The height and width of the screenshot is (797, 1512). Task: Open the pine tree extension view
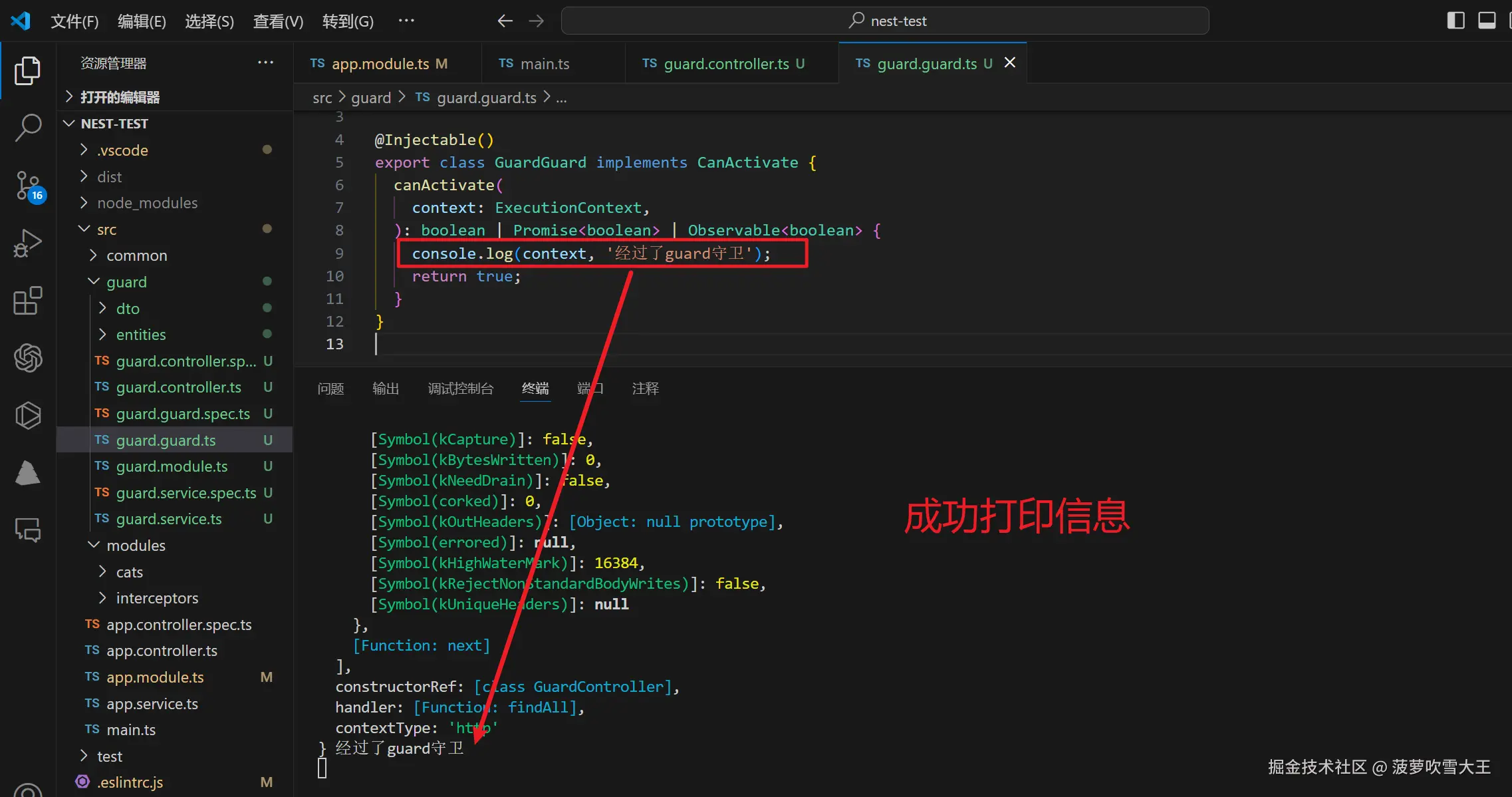[x=27, y=472]
